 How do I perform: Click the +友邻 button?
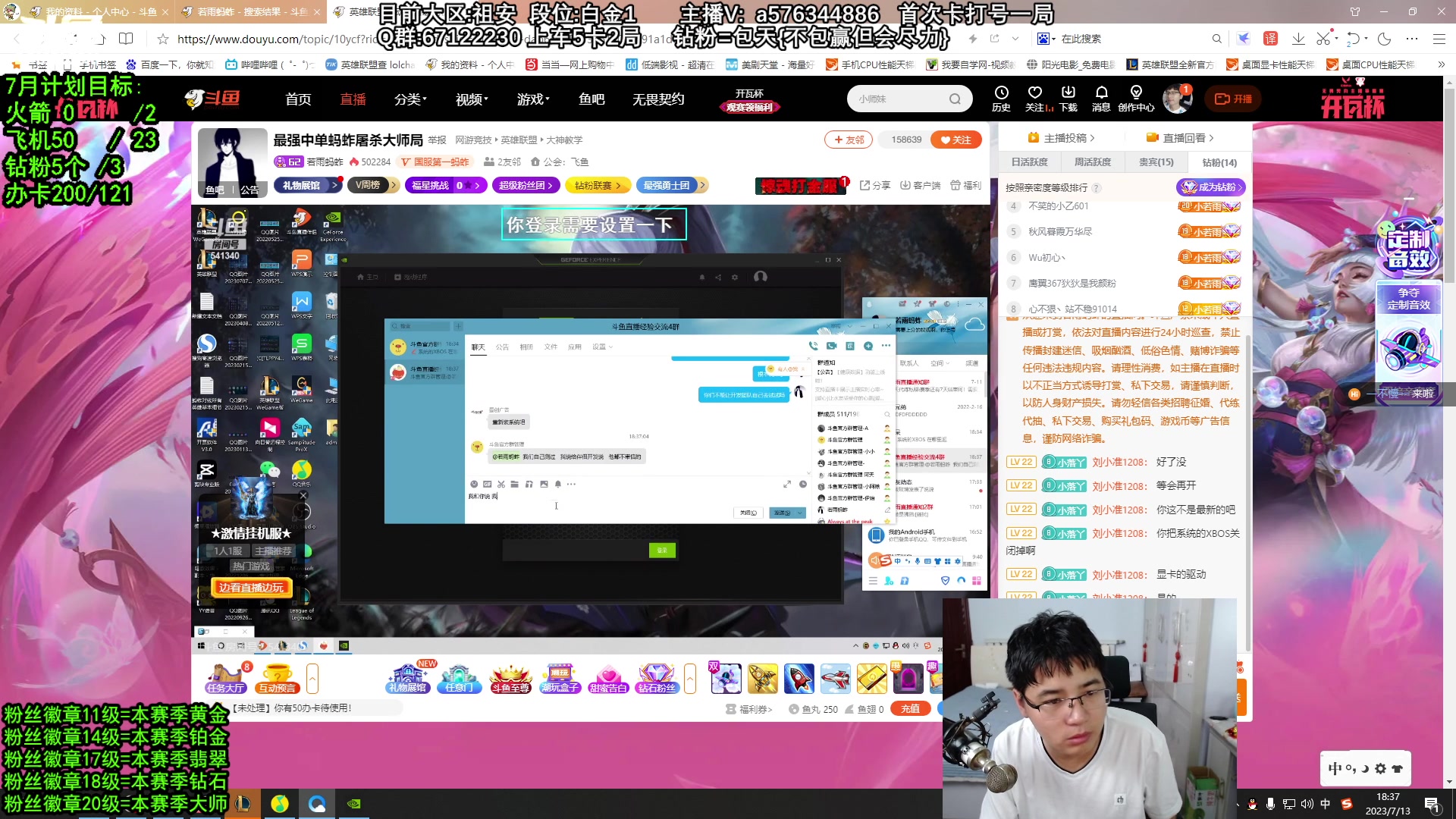coord(849,140)
